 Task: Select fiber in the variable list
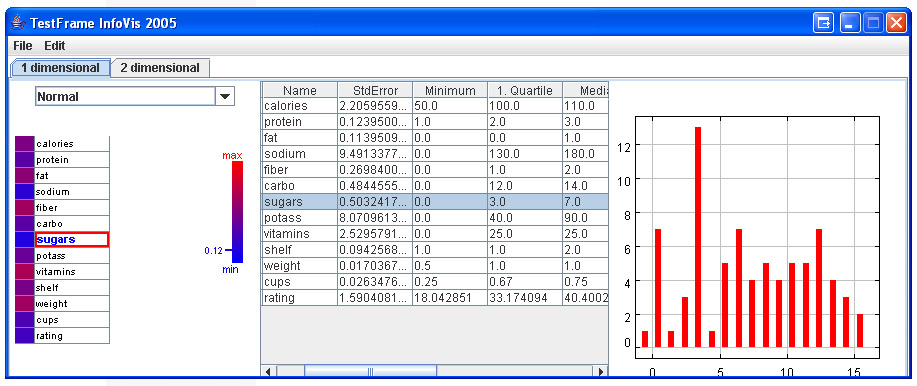pyautogui.click(x=72, y=208)
